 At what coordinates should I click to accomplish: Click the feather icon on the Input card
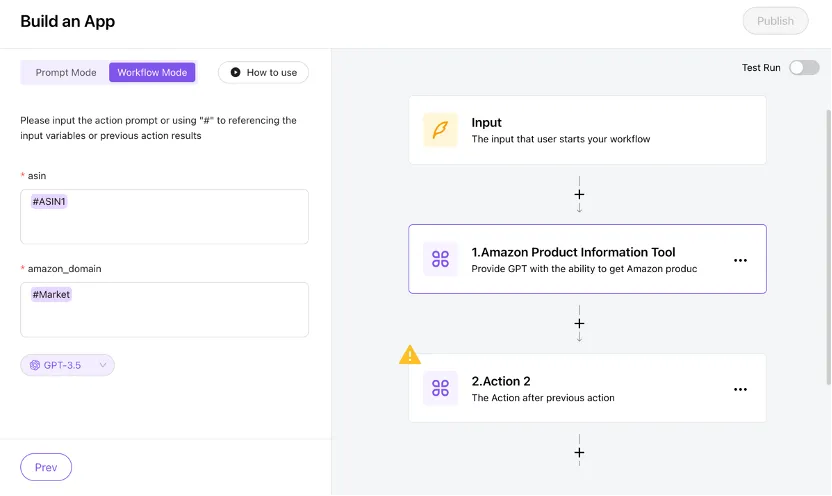coord(440,130)
